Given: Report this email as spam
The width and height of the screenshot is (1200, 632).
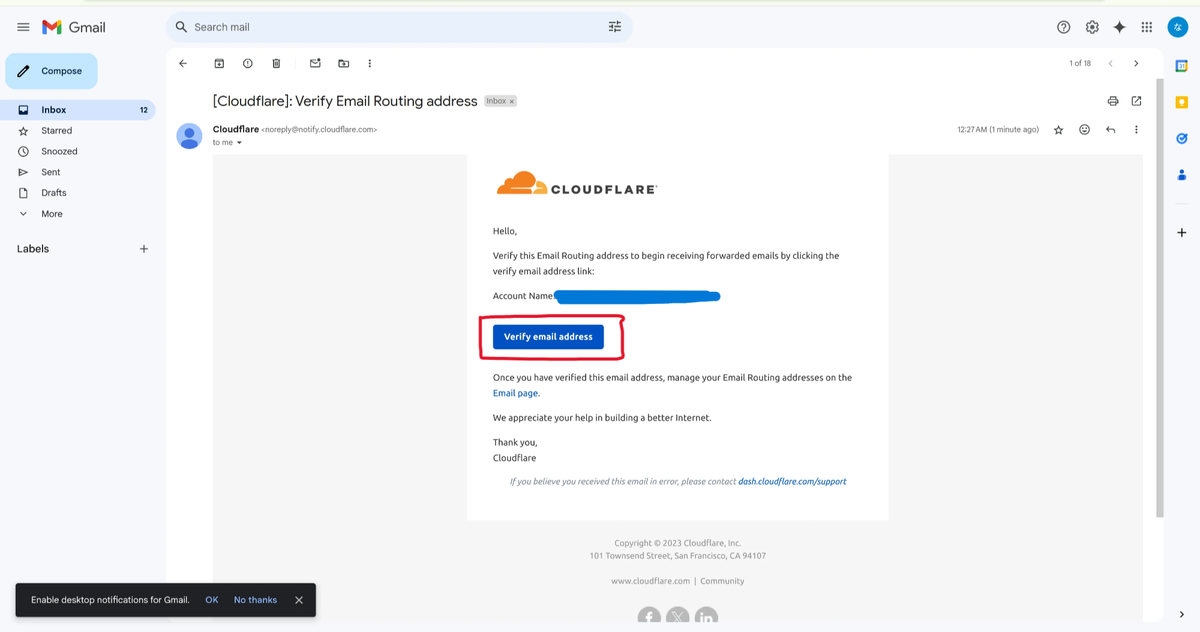Looking at the screenshot, I should [x=248, y=63].
